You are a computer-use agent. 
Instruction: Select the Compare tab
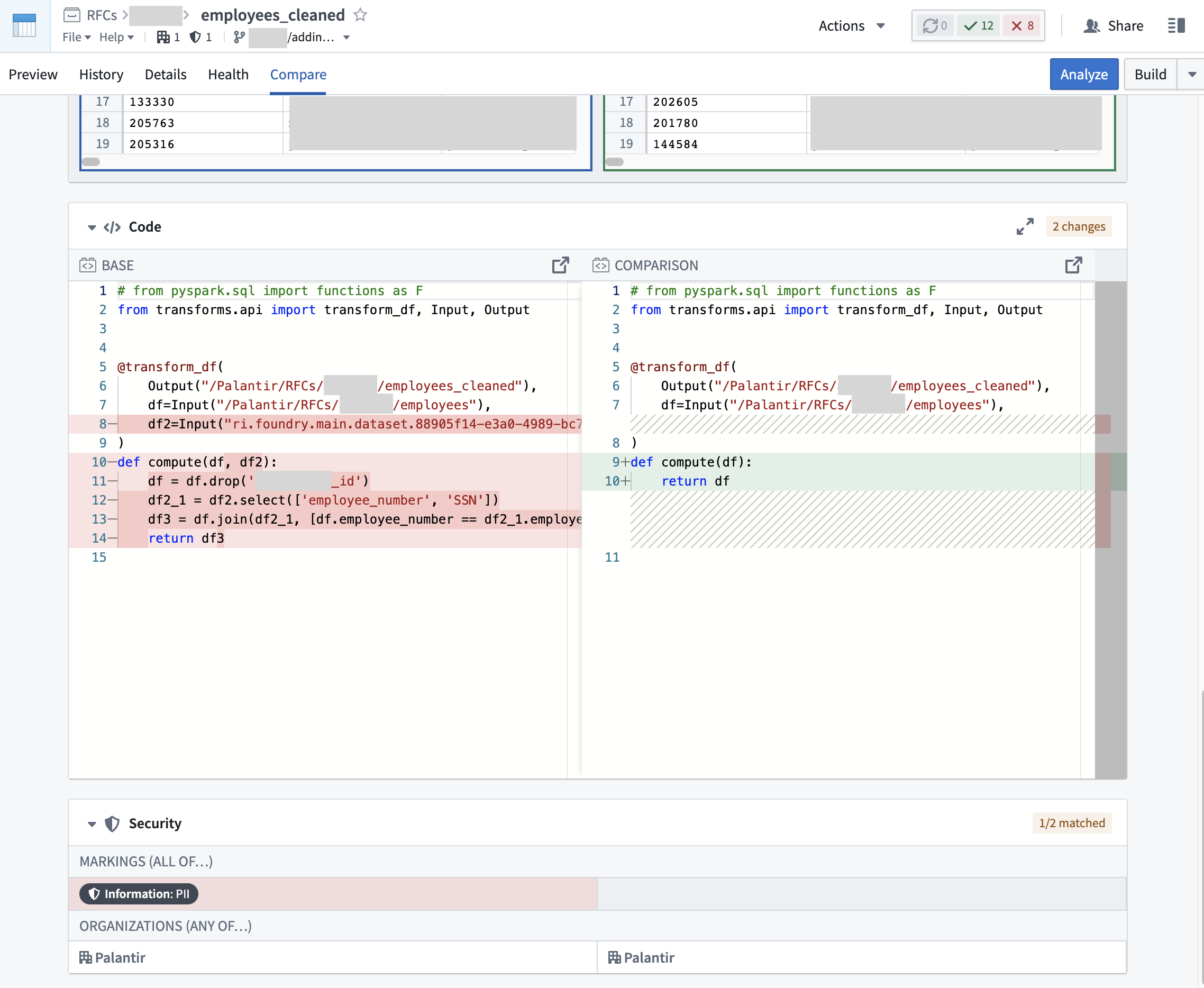pos(298,75)
